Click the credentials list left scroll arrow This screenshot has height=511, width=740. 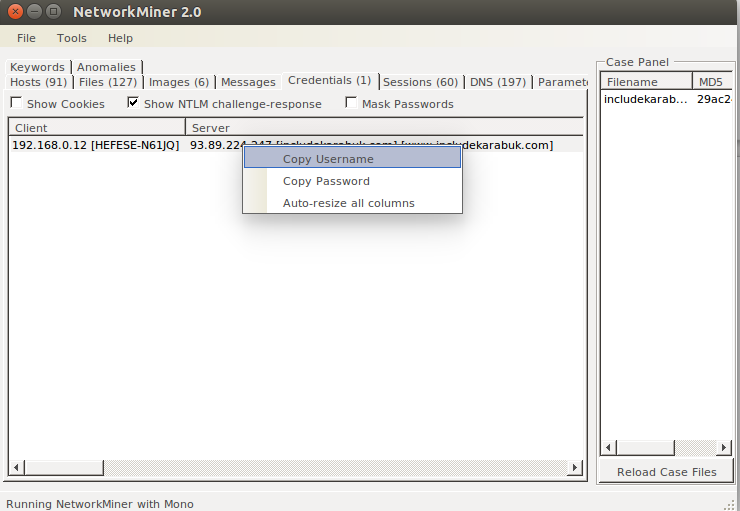pos(17,468)
